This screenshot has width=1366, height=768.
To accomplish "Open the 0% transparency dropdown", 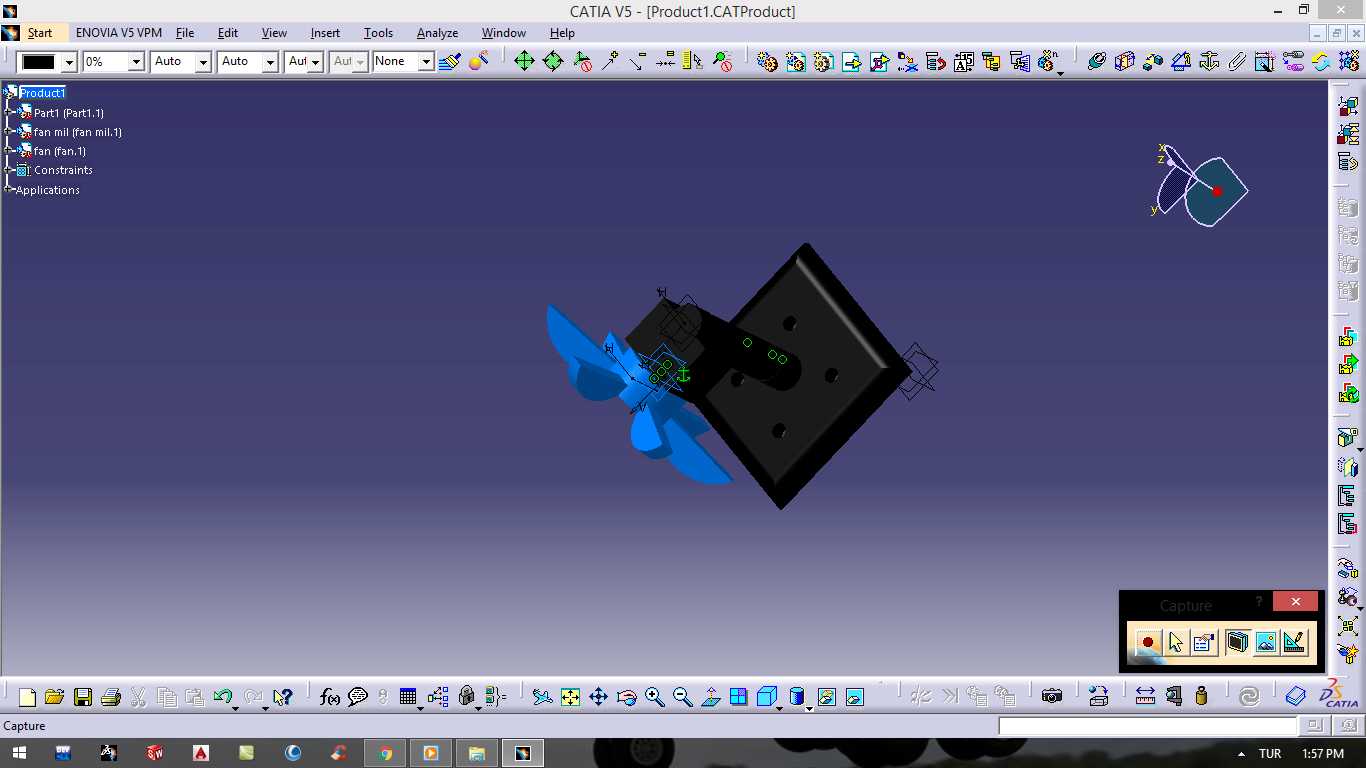I will 136,62.
